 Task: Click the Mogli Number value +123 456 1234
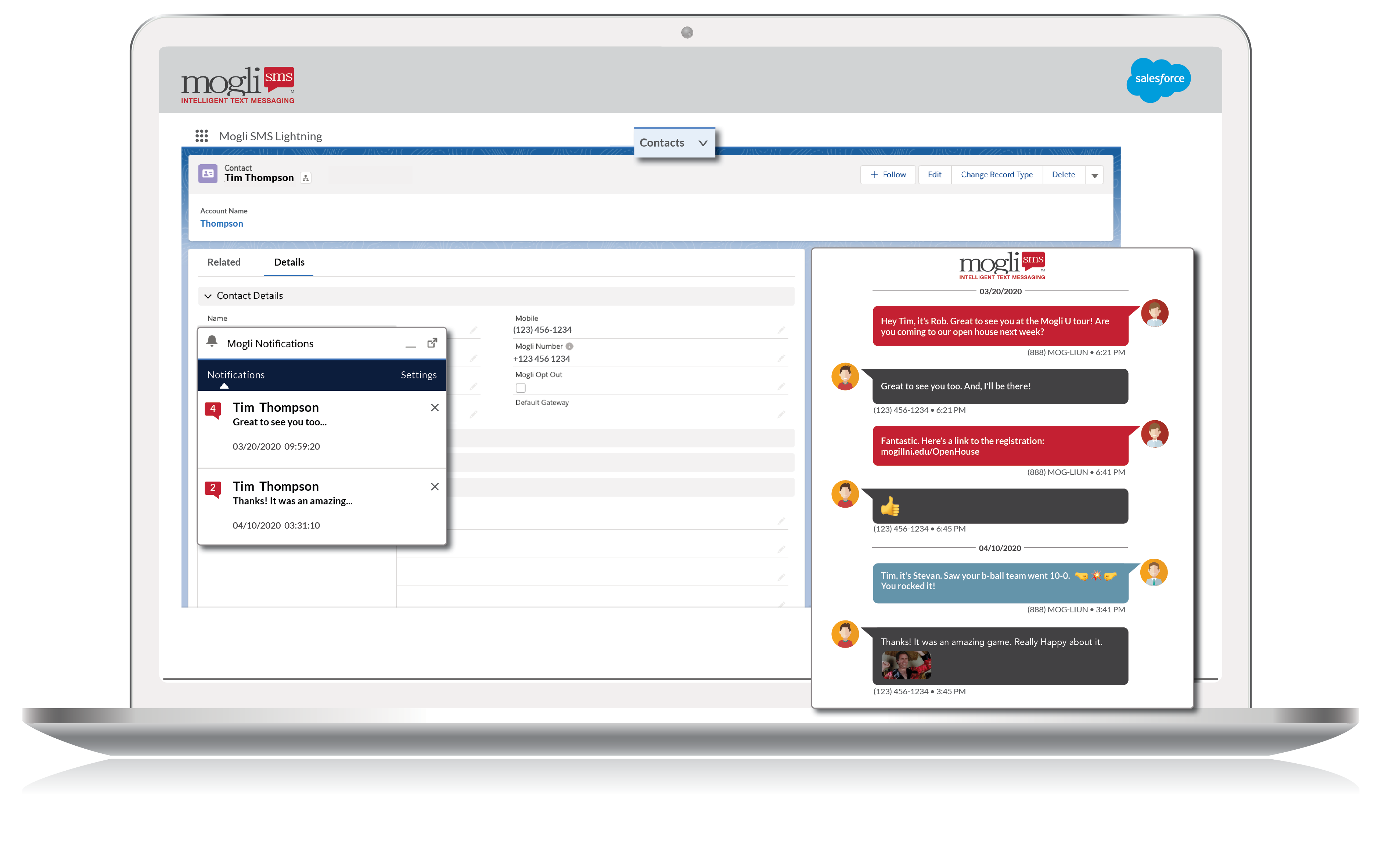coord(542,359)
